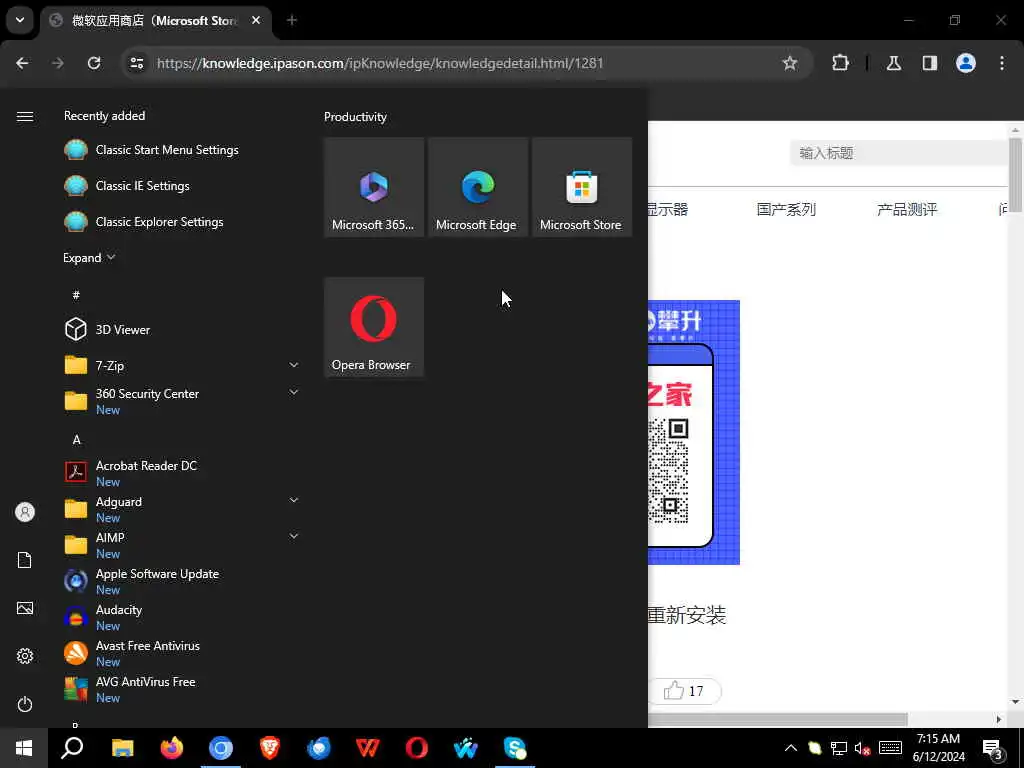
Task: Select the 国产系列 navigation item
Action: pyautogui.click(x=786, y=209)
